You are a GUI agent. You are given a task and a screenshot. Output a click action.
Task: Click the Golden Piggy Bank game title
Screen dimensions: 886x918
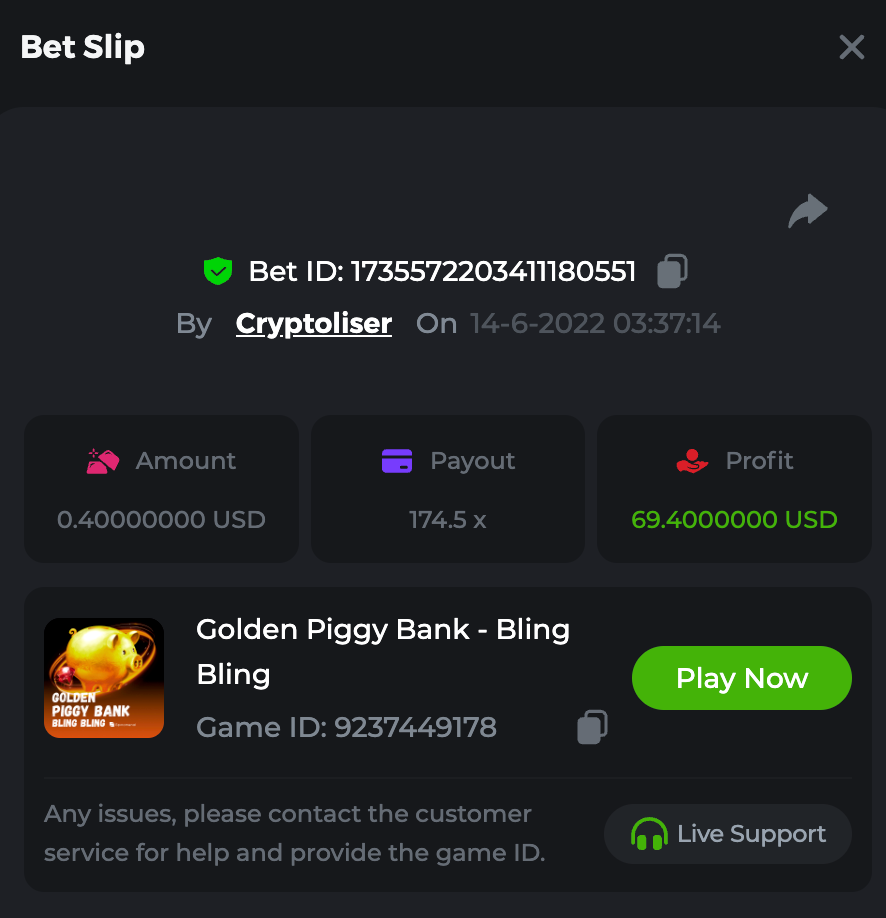click(x=383, y=651)
